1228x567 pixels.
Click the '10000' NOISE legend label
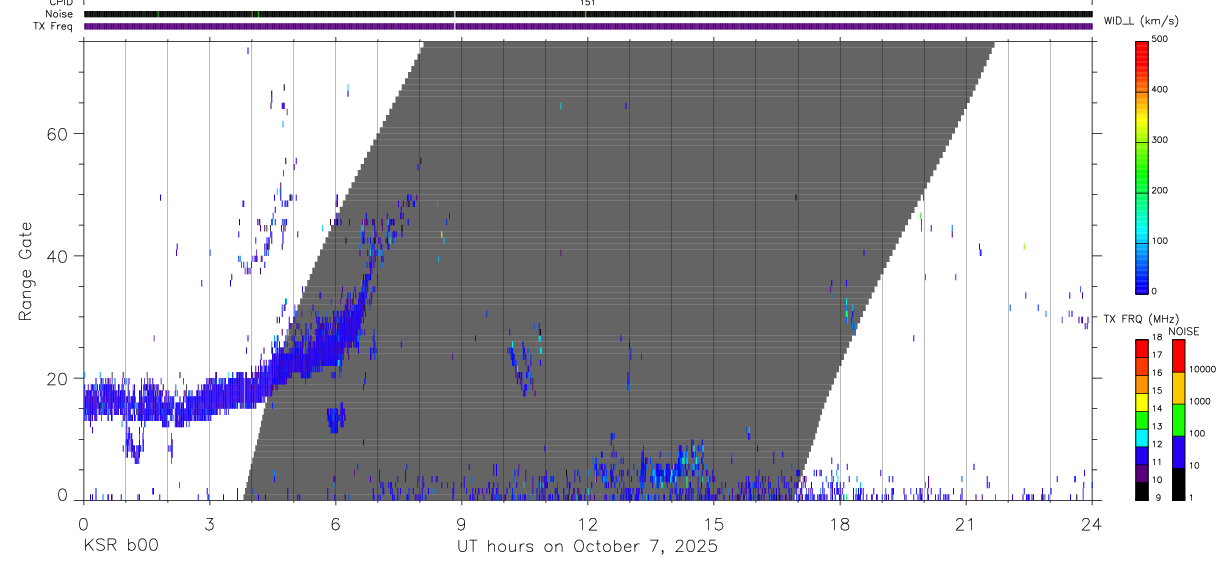(1202, 369)
